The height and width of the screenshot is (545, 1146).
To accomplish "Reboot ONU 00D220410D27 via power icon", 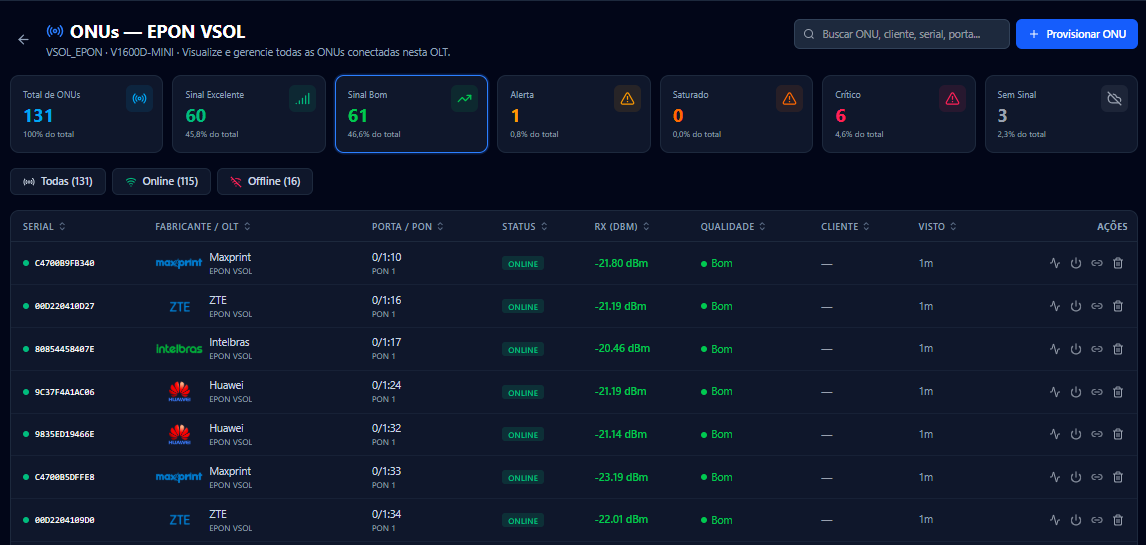I will click(x=1075, y=306).
